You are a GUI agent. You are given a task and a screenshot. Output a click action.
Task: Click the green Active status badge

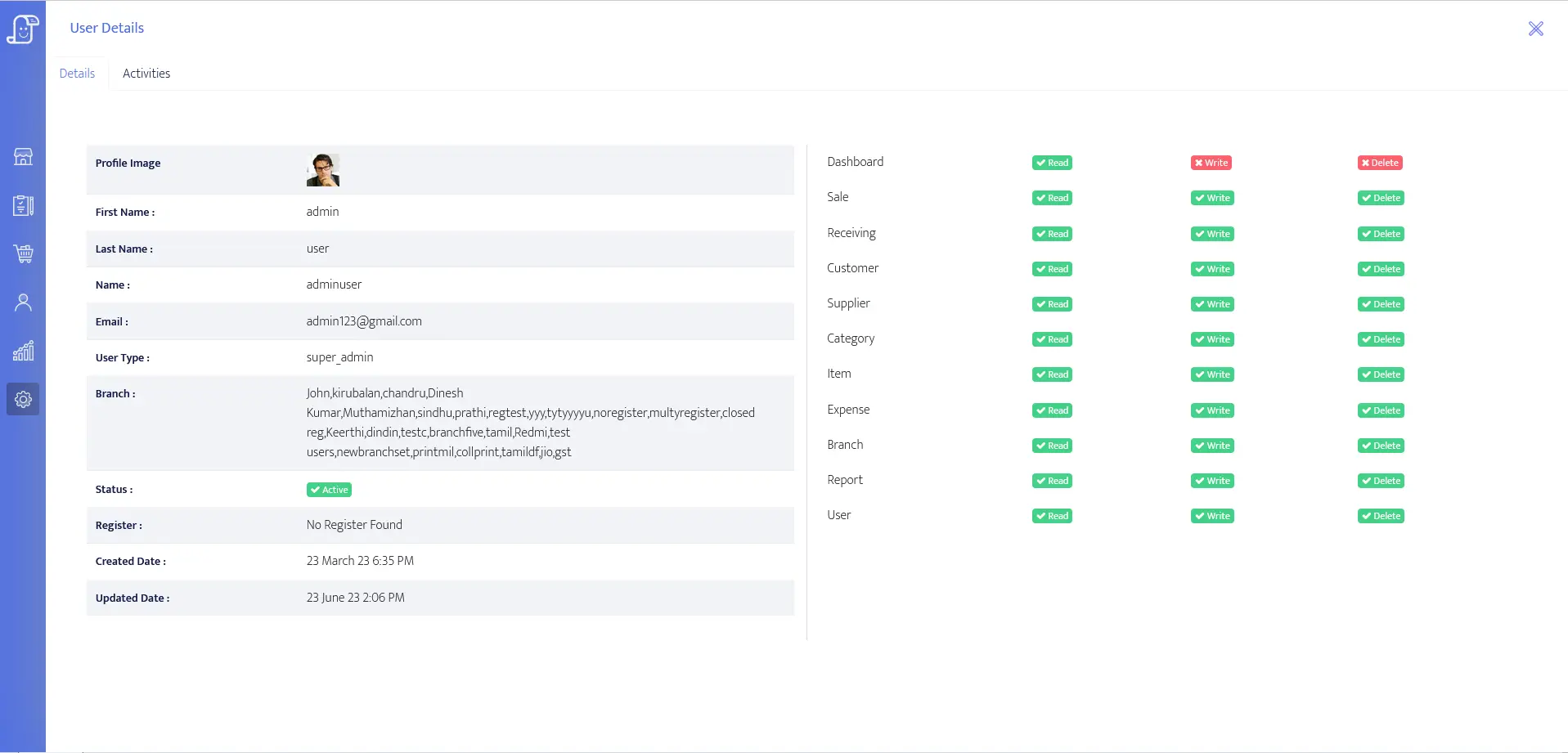click(x=329, y=490)
